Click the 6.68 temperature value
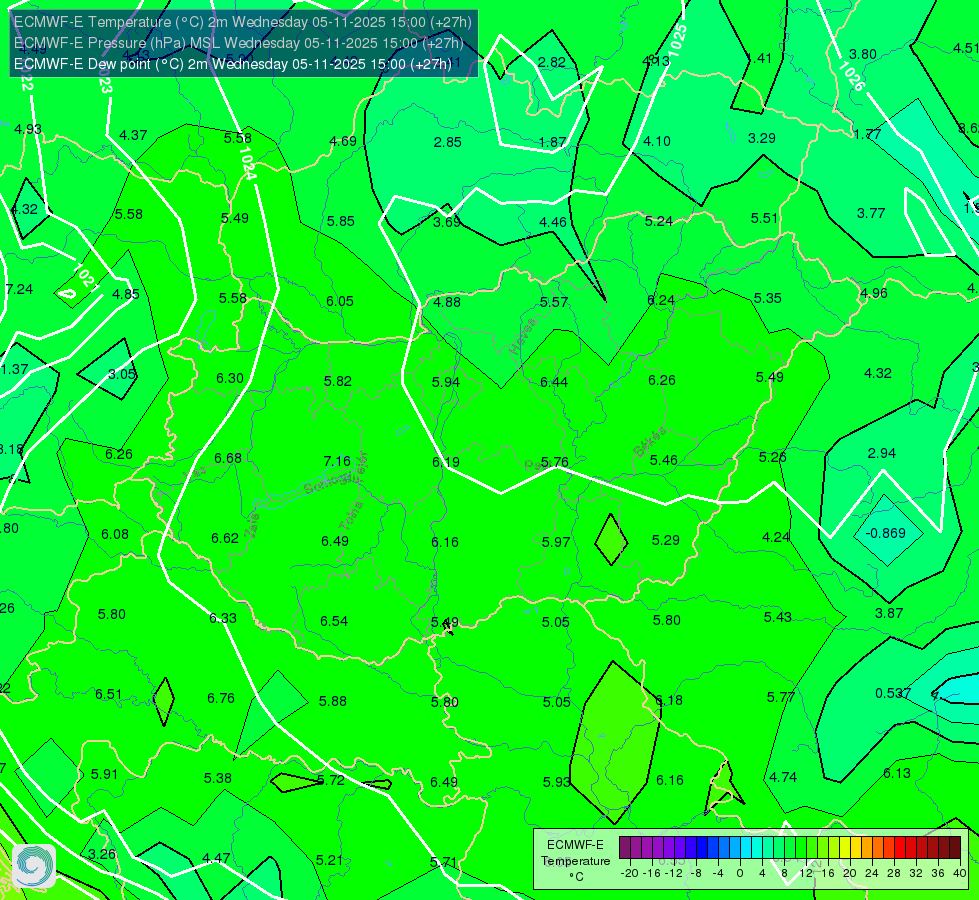The height and width of the screenshot is (900, 979). pyautogui.click(x=228, y=458)
